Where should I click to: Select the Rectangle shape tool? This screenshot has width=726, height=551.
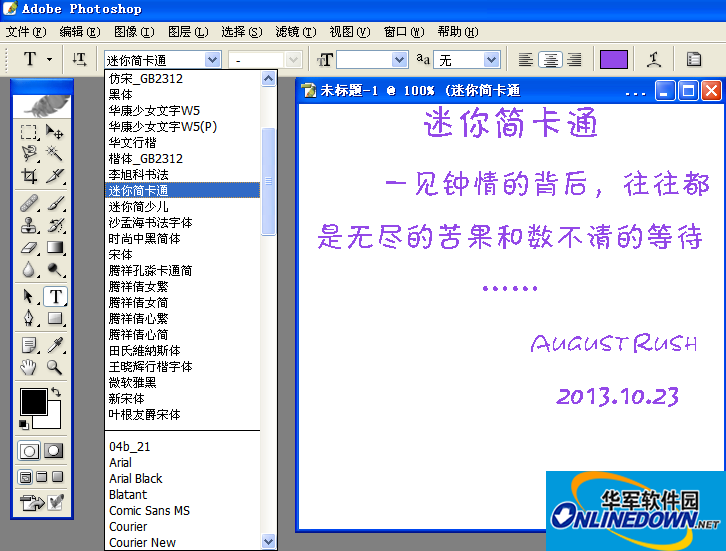point(55,318)
